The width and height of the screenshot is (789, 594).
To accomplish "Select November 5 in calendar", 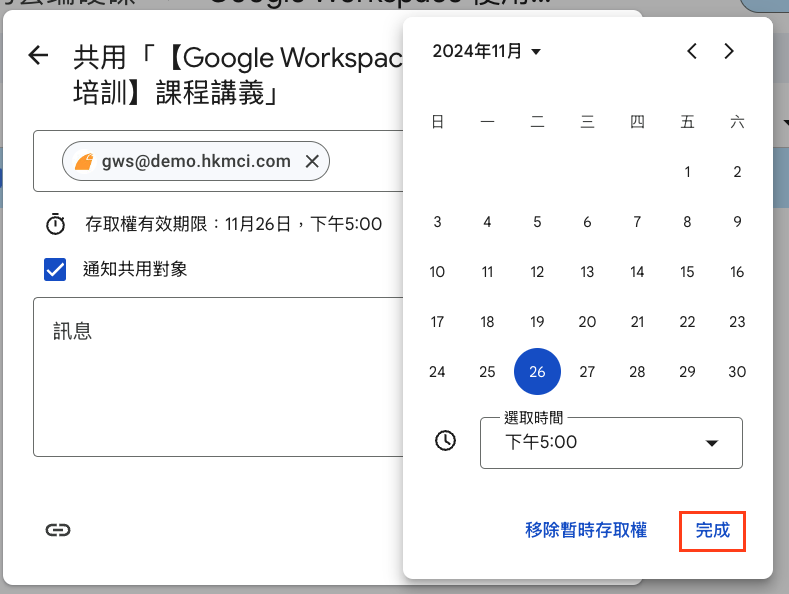I will point(537,222).
